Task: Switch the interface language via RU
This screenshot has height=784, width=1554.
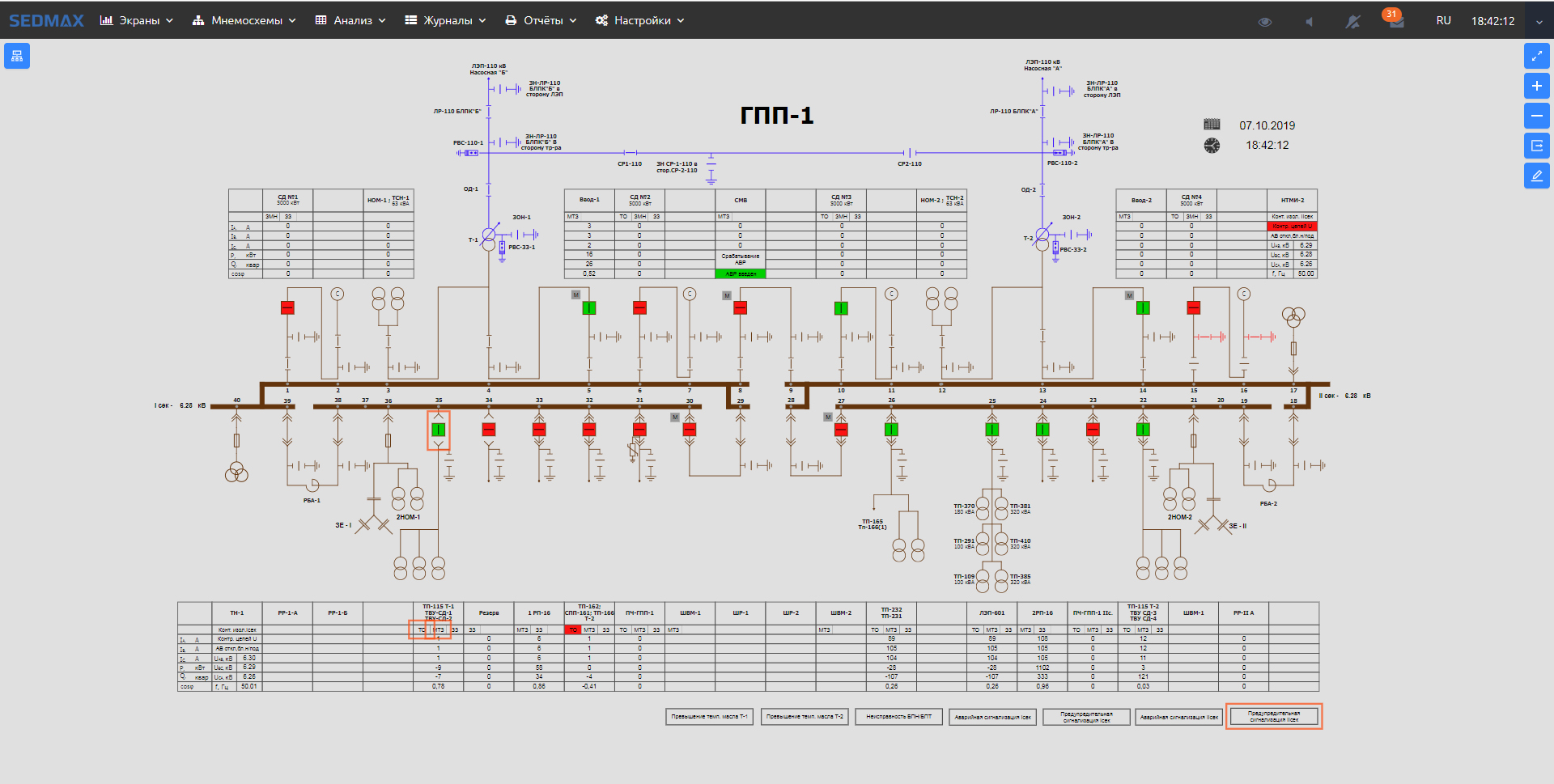Action: tap(1443, 21)
